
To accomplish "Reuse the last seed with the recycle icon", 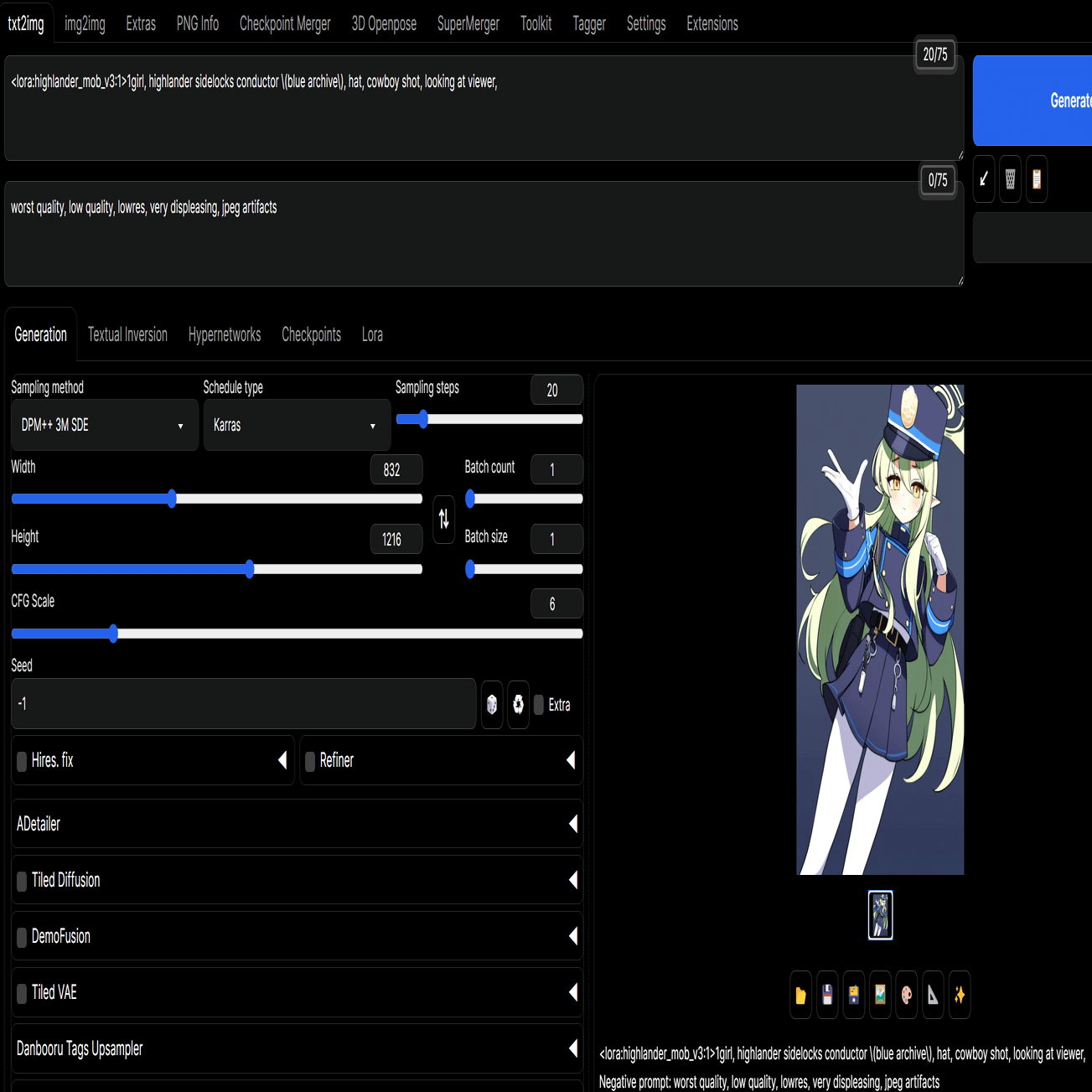I will click(x=519, y=705).
